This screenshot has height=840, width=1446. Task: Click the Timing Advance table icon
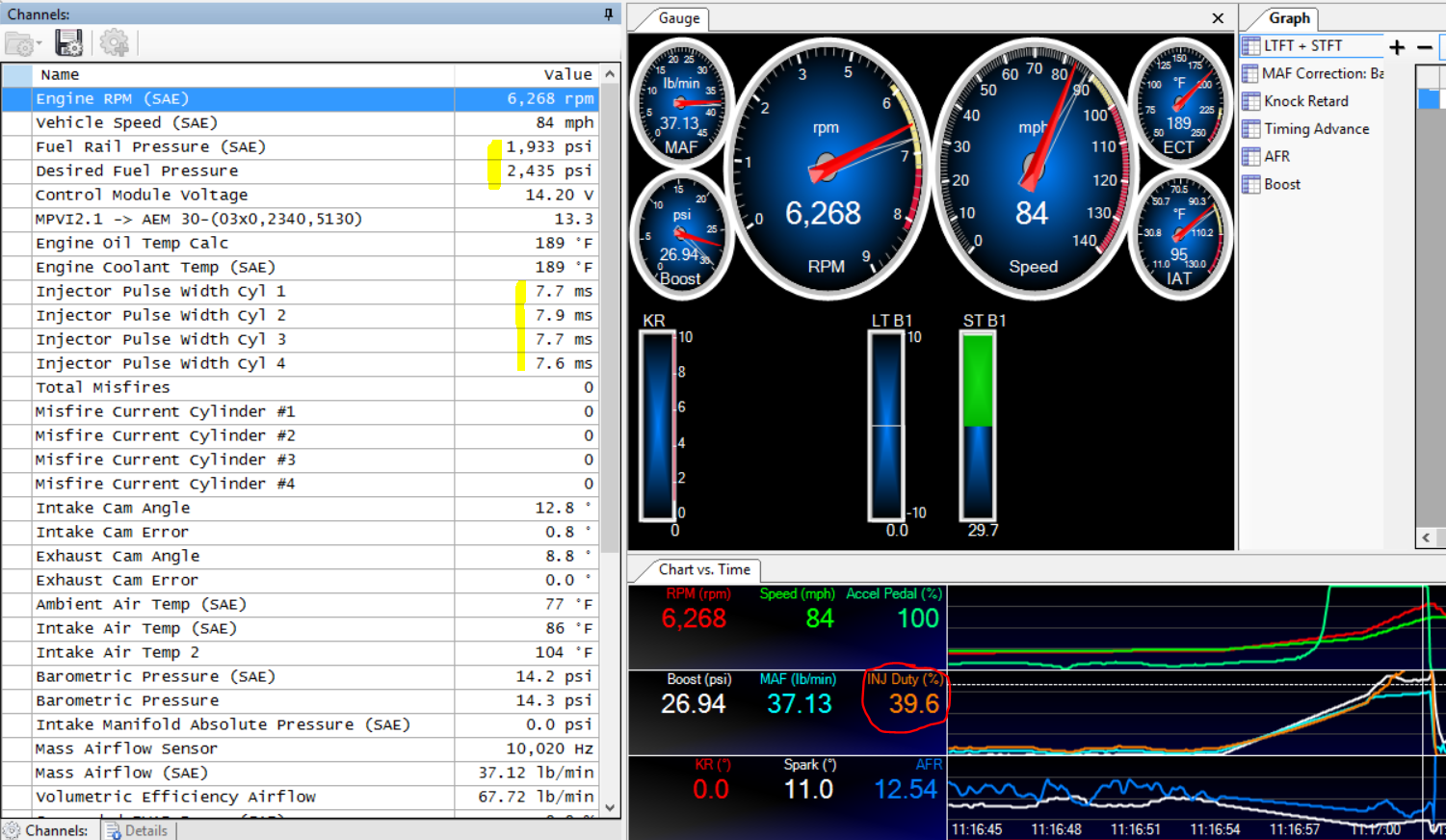[x=1250, y=129]
